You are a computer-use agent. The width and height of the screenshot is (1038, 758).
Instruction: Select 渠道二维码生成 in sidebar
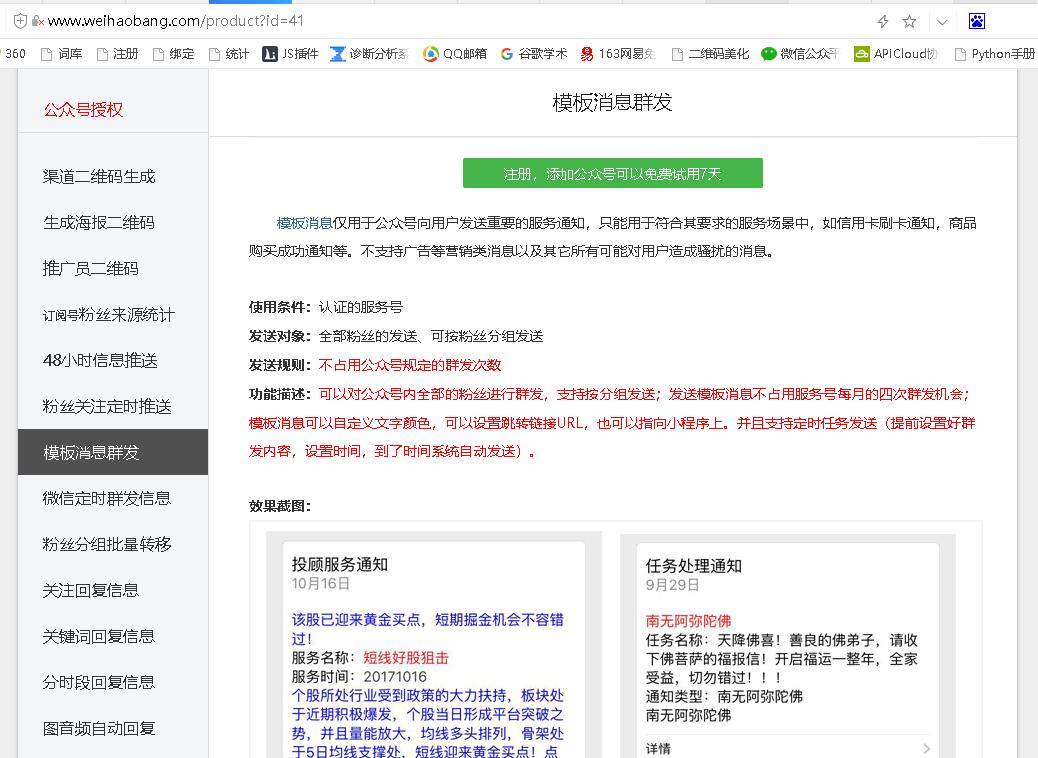pyautogui.click(x=99, y=176)
